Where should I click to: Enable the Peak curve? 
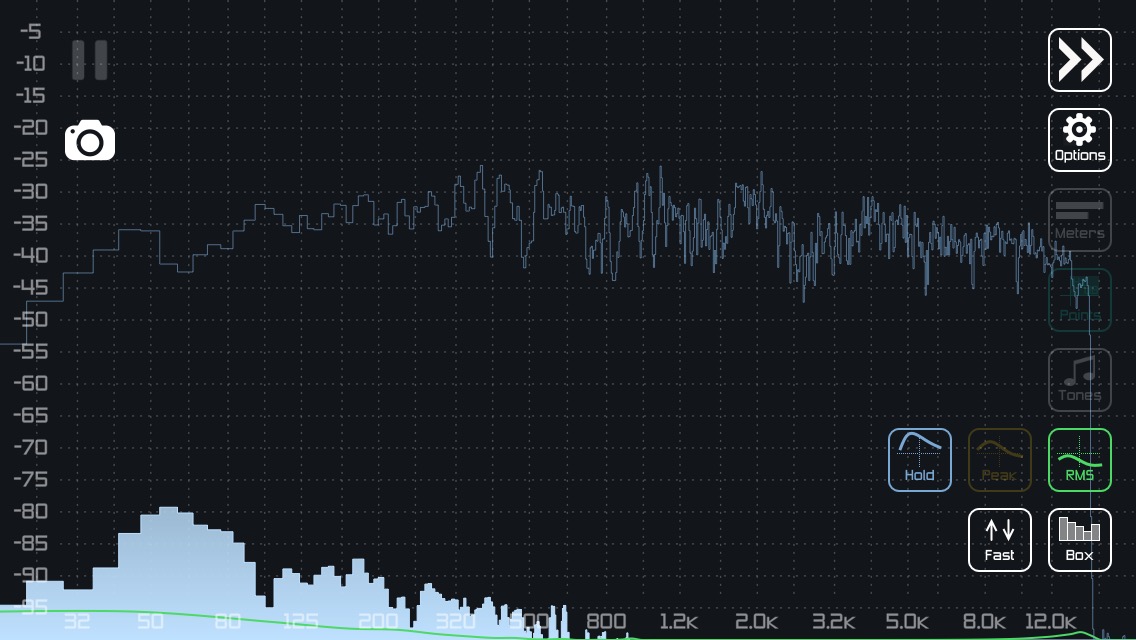(1000, 460)
